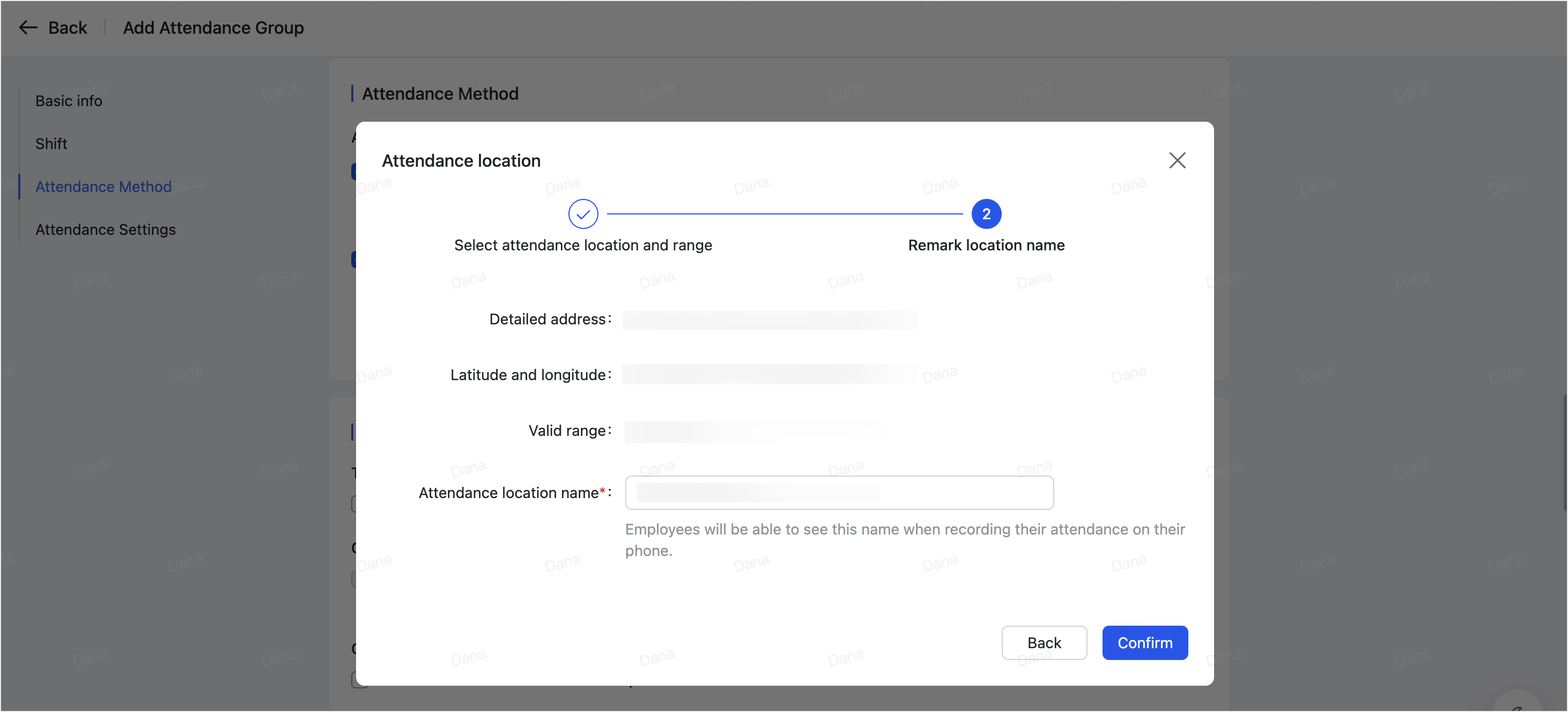Click the Confirm button
Viewport: 1568px width, 712px height.
1144,643
